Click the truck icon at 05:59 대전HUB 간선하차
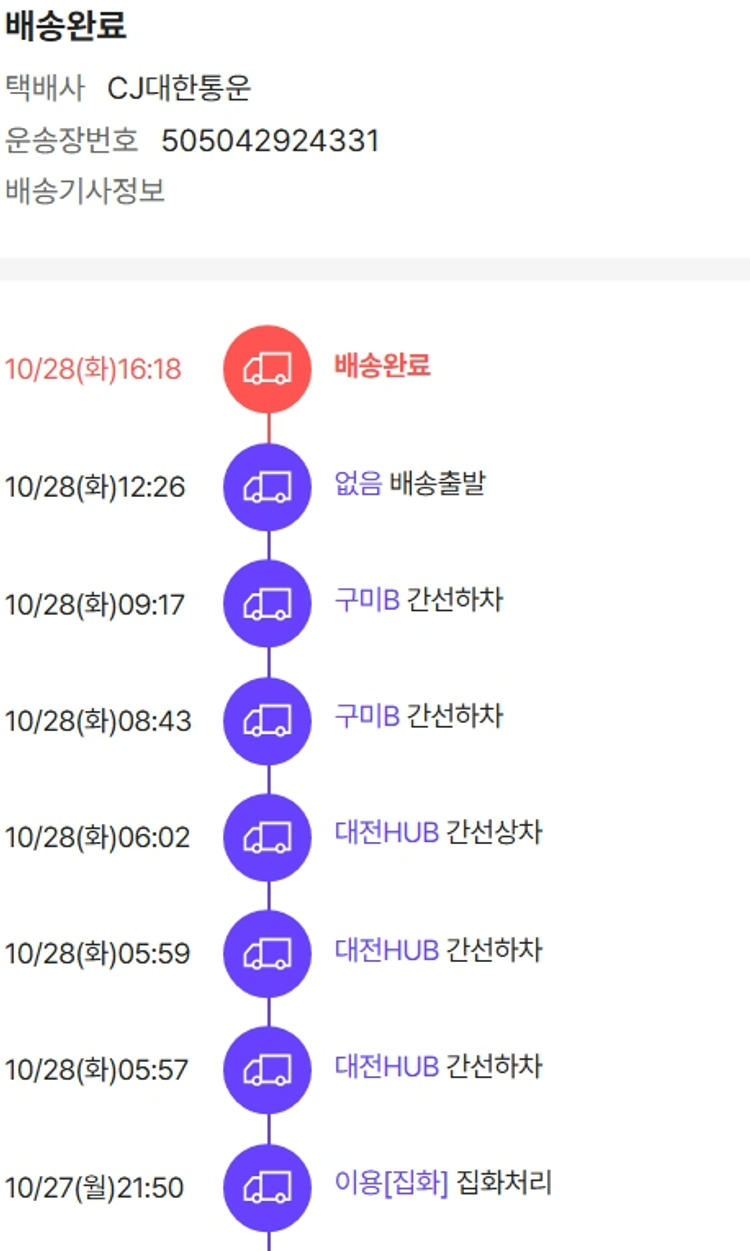Screen dimensions: 750x1251 tap(267, 953)
